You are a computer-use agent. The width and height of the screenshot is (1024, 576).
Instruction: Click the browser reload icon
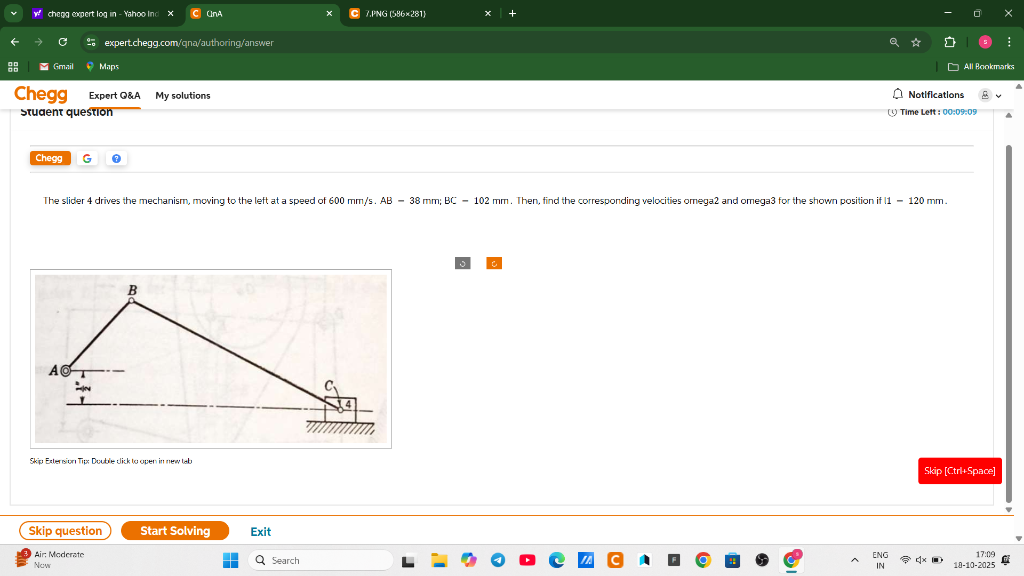(63, 42)
